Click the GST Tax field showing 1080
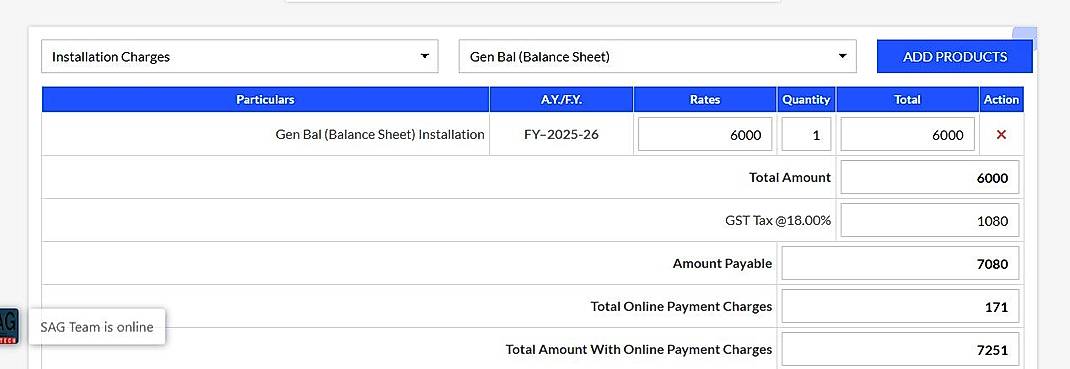1070x369 pixels. (x=929, y=220)
